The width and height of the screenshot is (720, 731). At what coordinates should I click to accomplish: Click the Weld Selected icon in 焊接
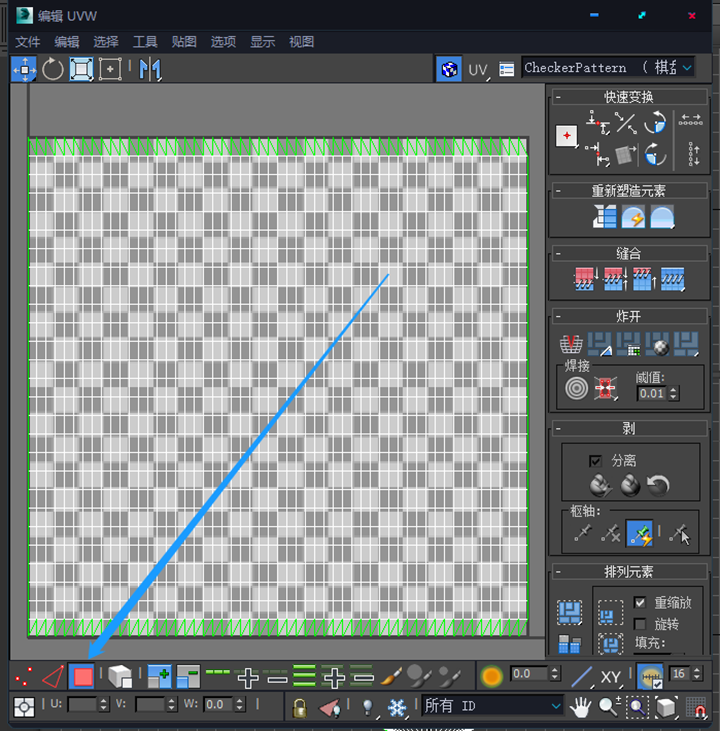[605, 388]
